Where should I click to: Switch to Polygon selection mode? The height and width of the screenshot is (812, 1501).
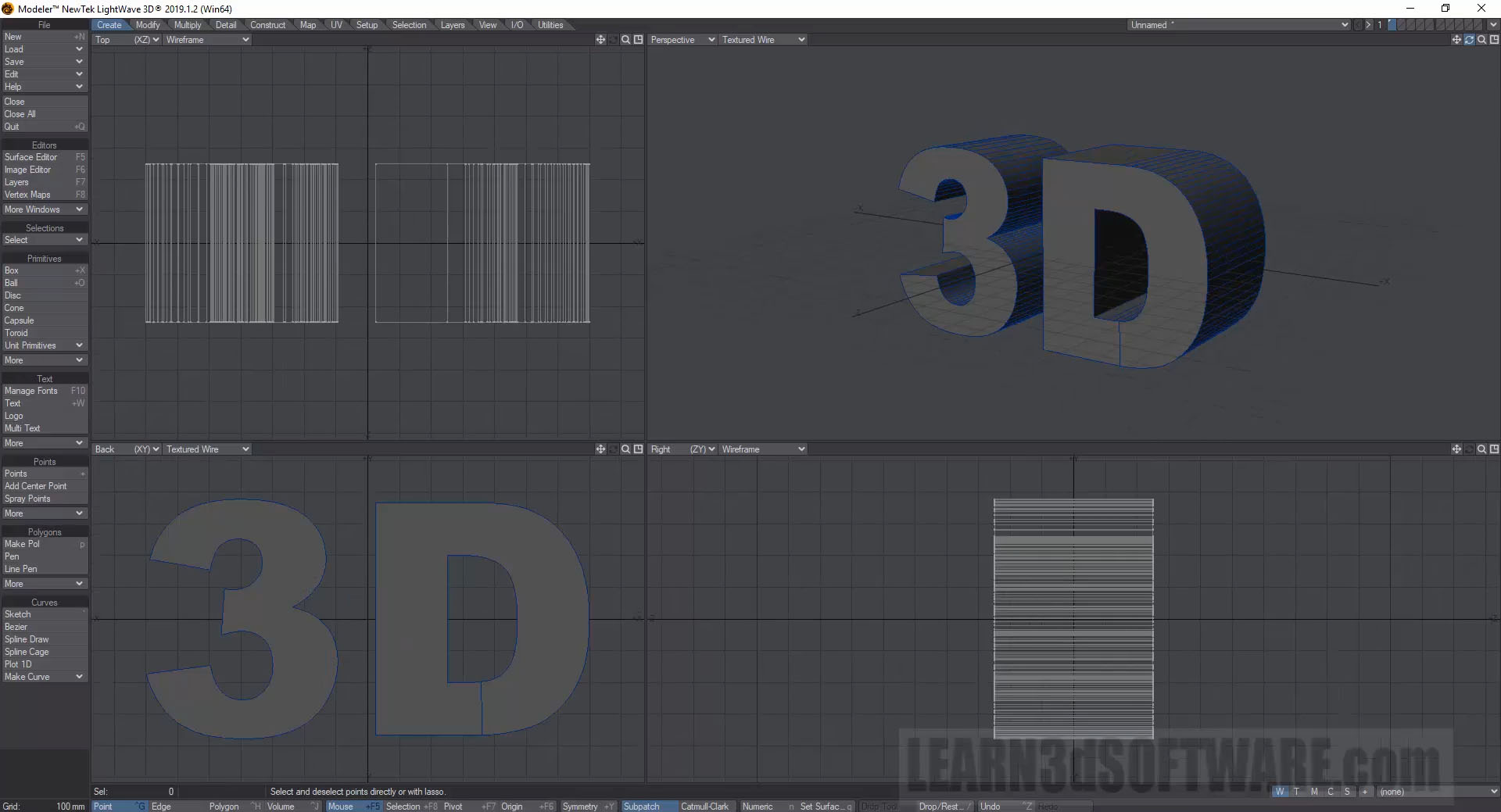(x=224, y=807)
